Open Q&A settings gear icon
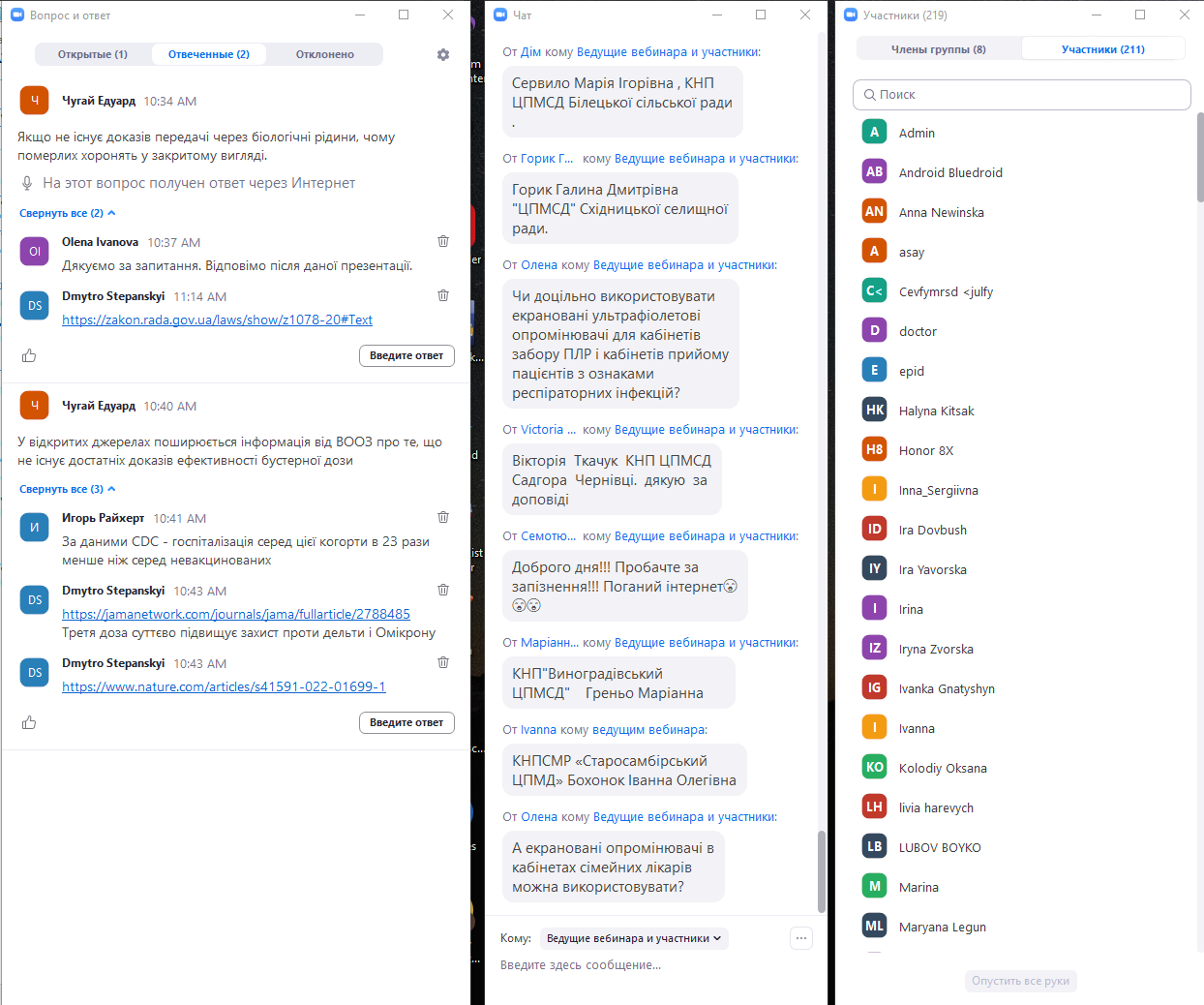Viewport: 1204px width, 1005px height. [x=443, y=55]
